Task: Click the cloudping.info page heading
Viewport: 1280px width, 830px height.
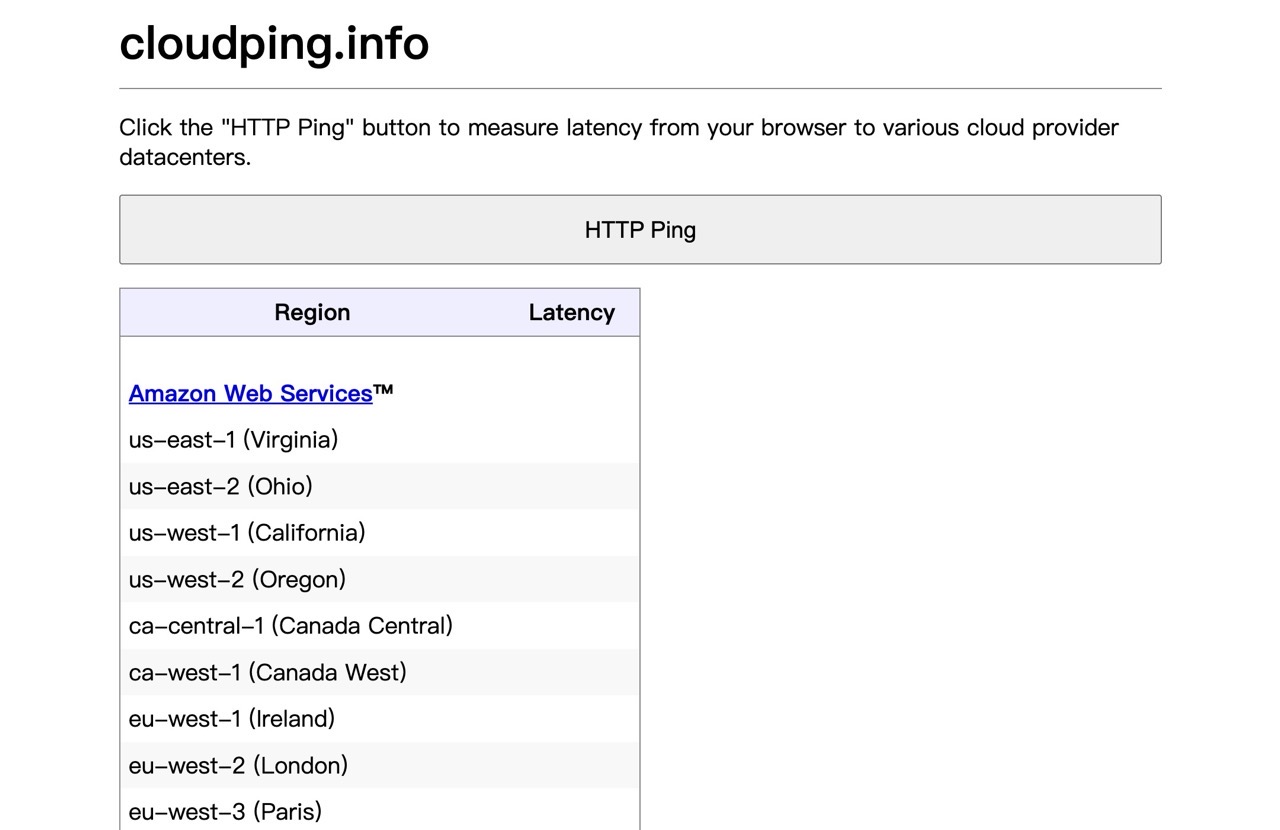Action: (x=274, y=43)
